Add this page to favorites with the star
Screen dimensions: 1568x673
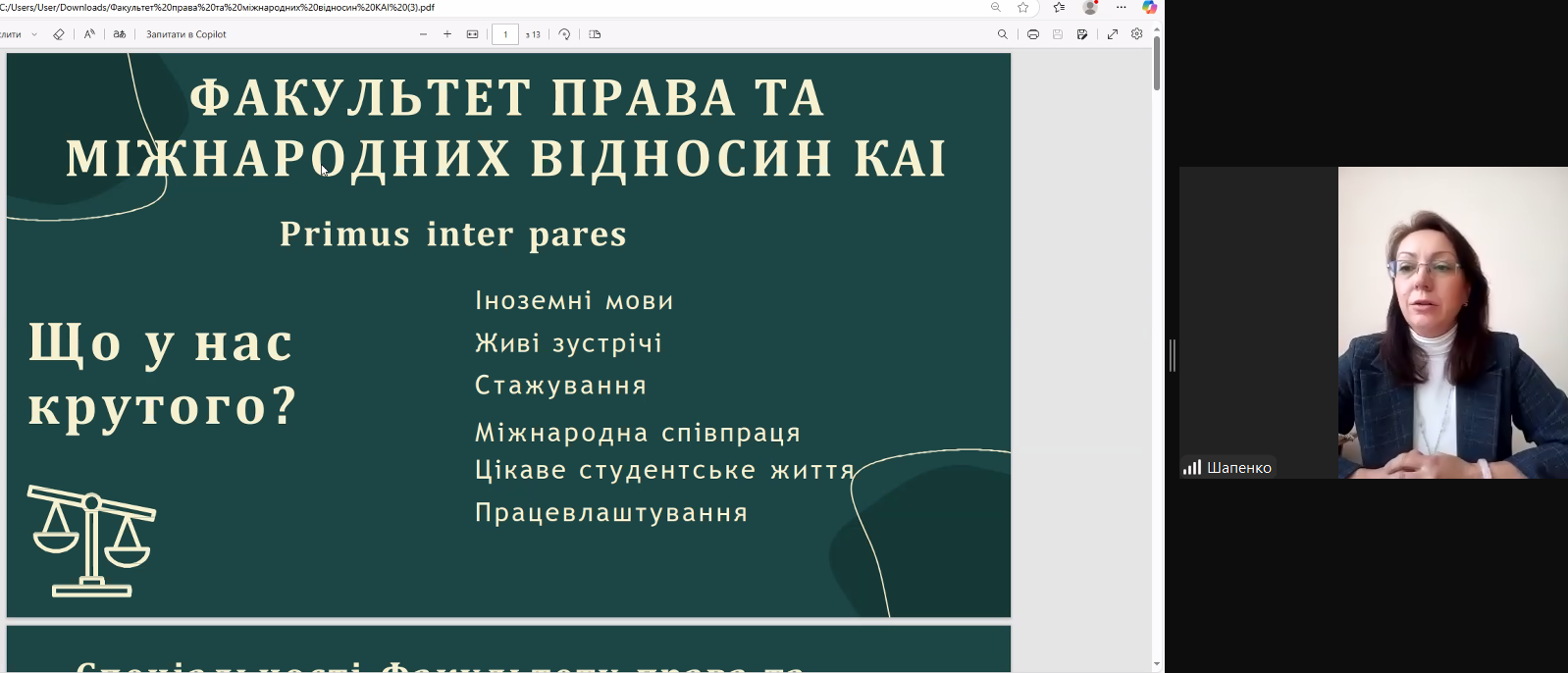click(x=1023, y=8)
